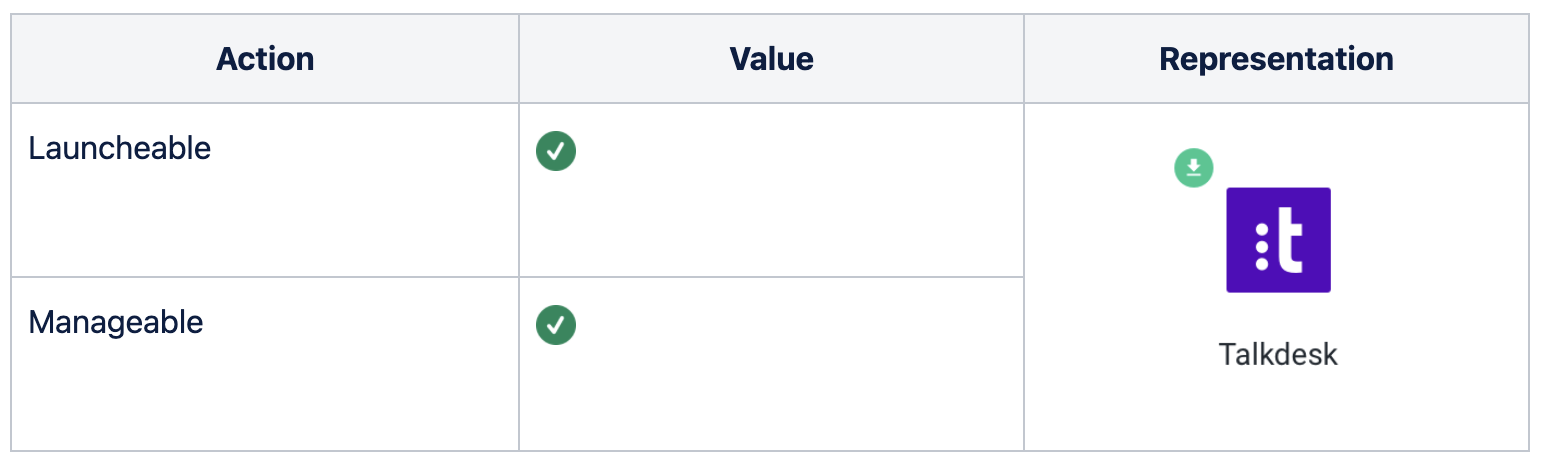Click the divider between Value and Representation headers
This screenshot has height=462, width=1546.
coord(1024,59)
